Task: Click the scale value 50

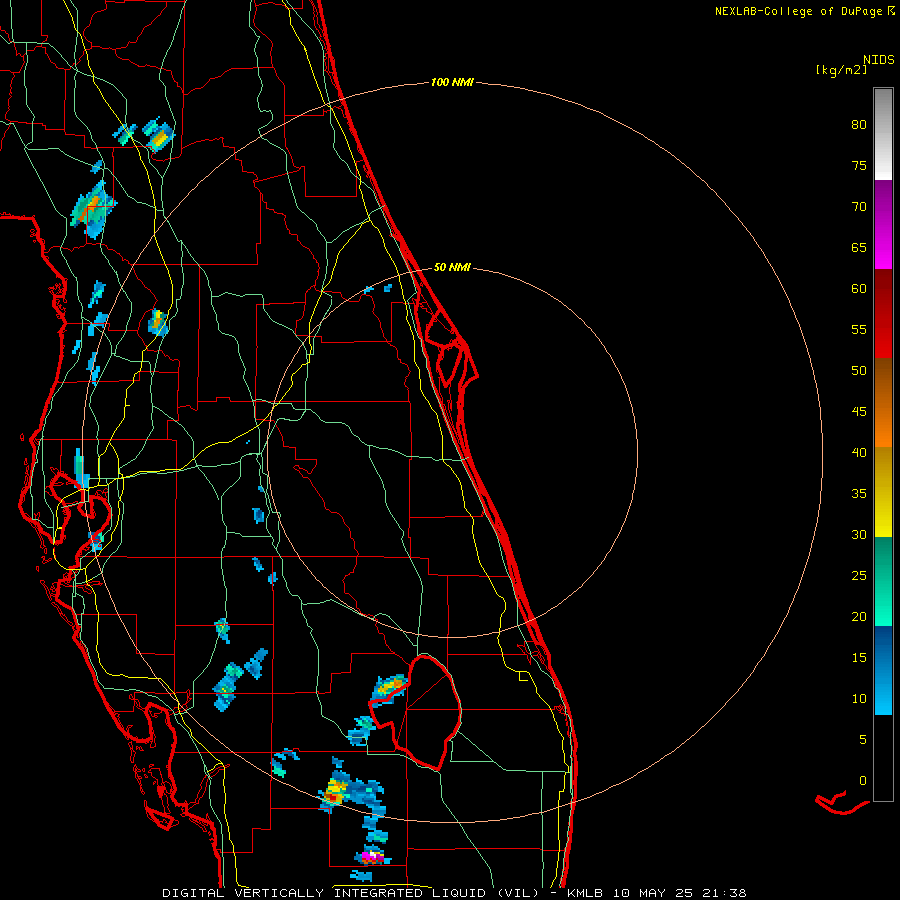Action: [x=859, y=371]
